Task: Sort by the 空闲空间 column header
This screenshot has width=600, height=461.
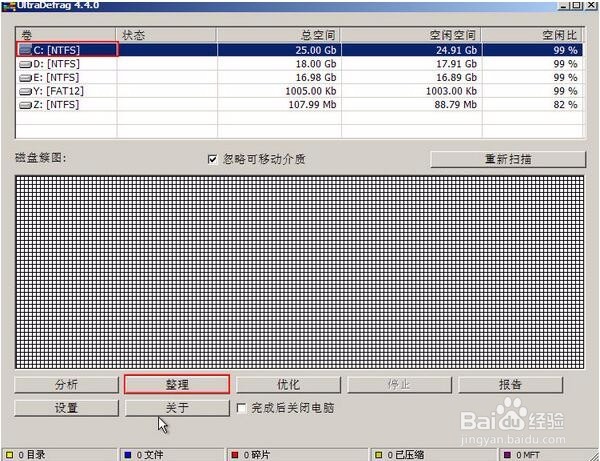Action: click(x=411, y=35)
